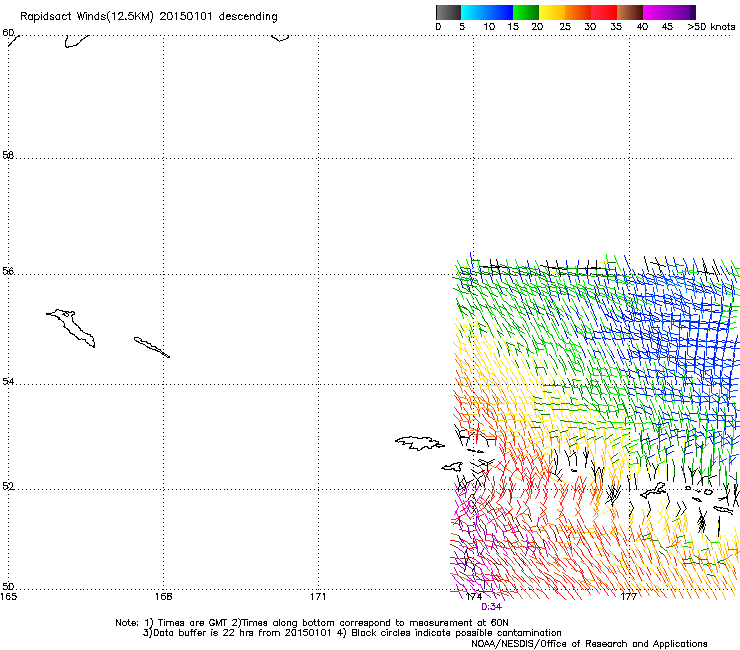Image resolution: width=740 pixels, height=650 pixels.
Task: Click the red 30-35 knots color band
Action: pyautogui.click(x=604, y=12)
